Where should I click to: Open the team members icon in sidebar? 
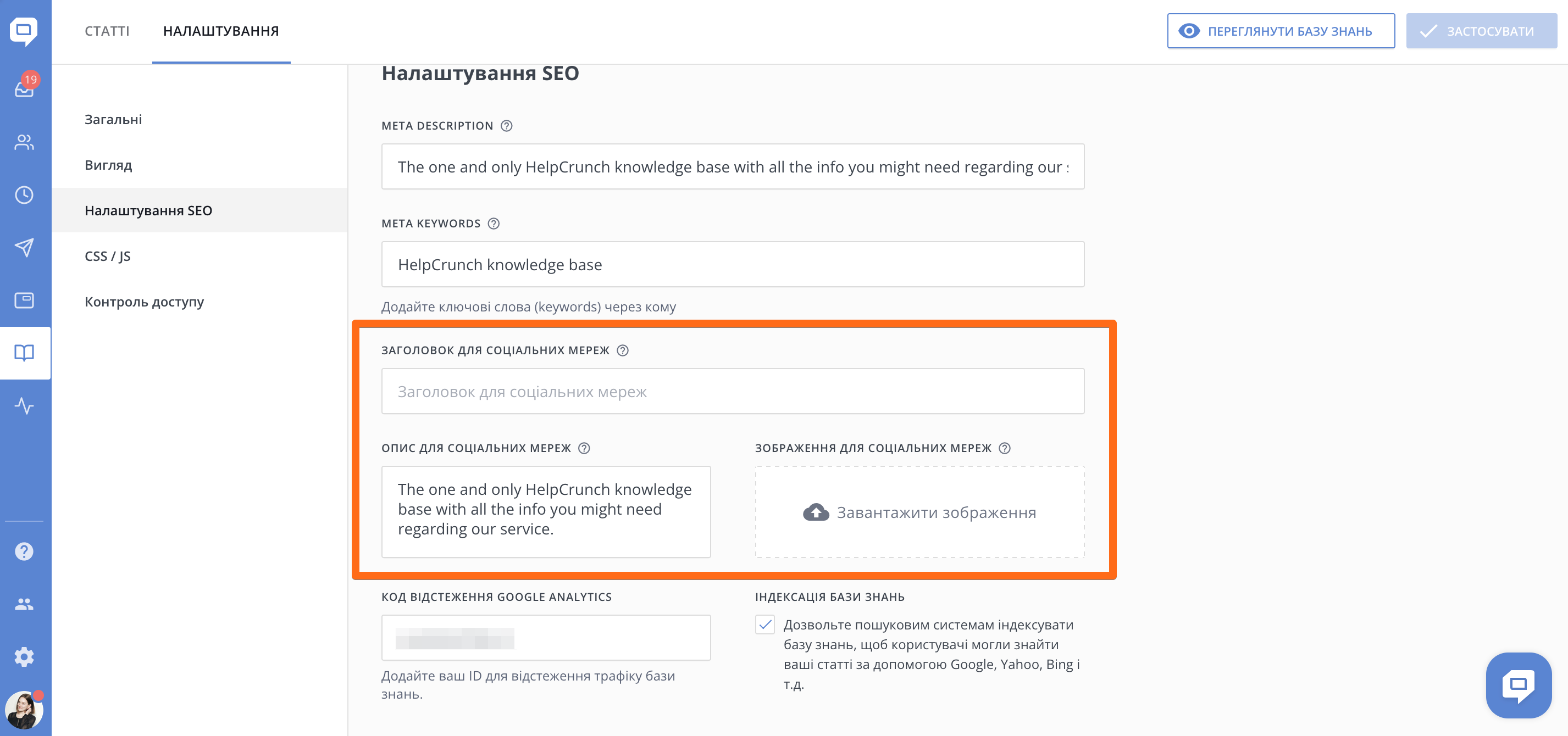(24, 604)
